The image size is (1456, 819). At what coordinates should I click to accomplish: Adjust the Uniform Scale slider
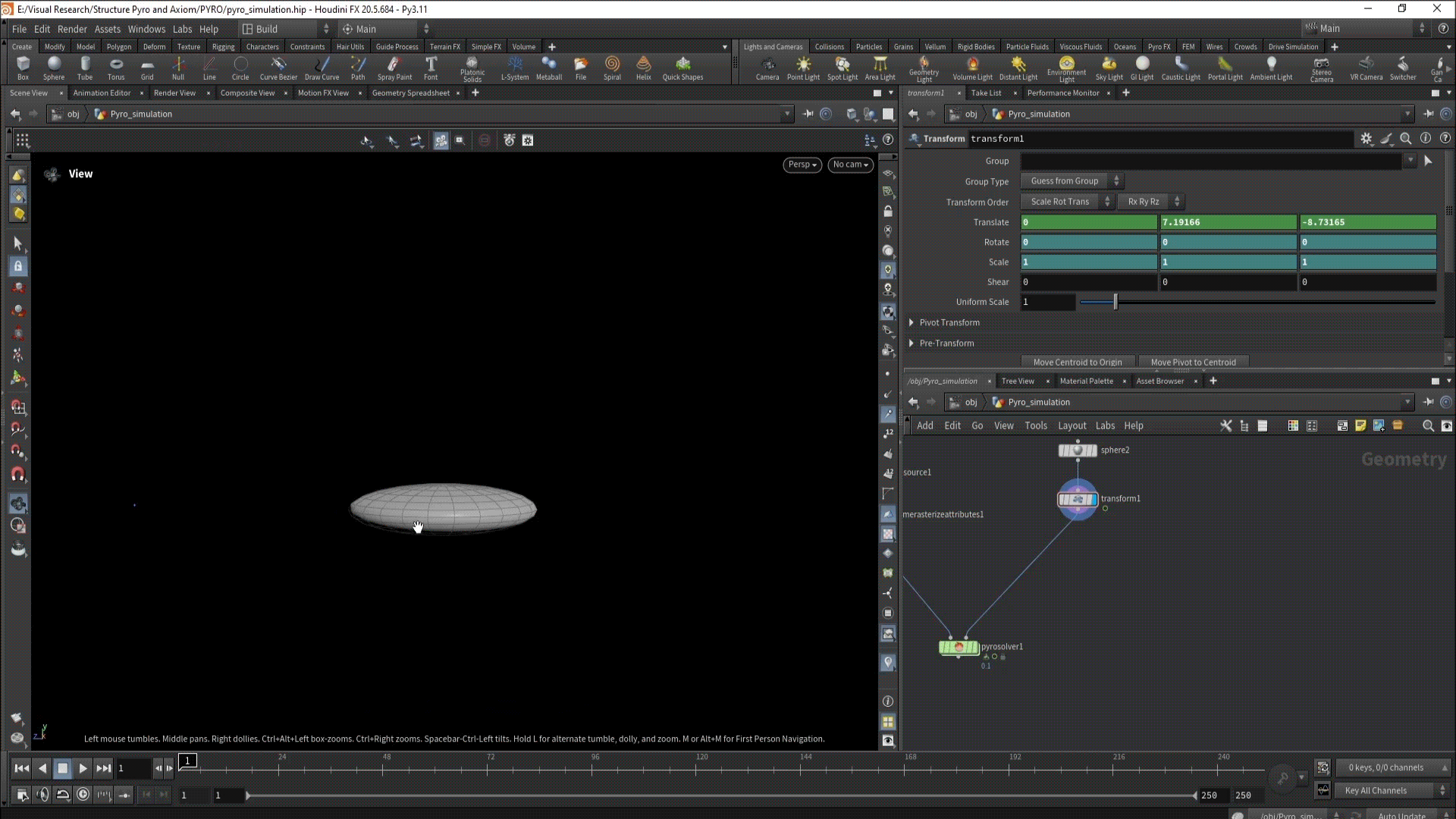(x=1116, y=302)
